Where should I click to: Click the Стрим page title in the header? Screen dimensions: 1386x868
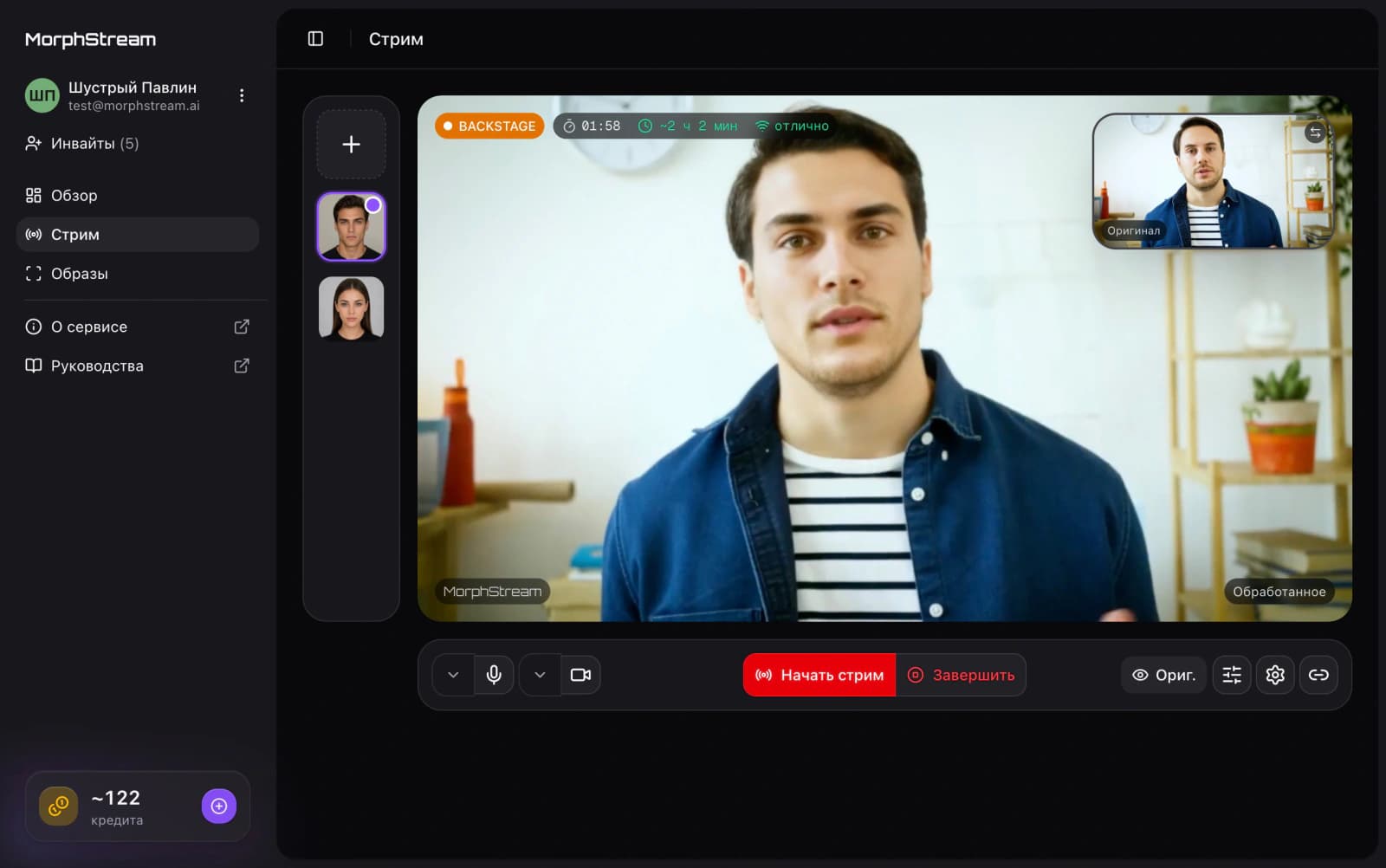pos(396,39)
